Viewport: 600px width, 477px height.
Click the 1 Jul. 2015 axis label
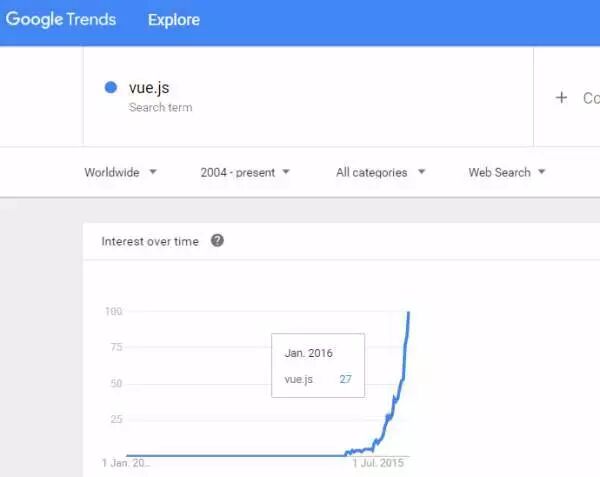pyautogui.click(x=378, y=463)
